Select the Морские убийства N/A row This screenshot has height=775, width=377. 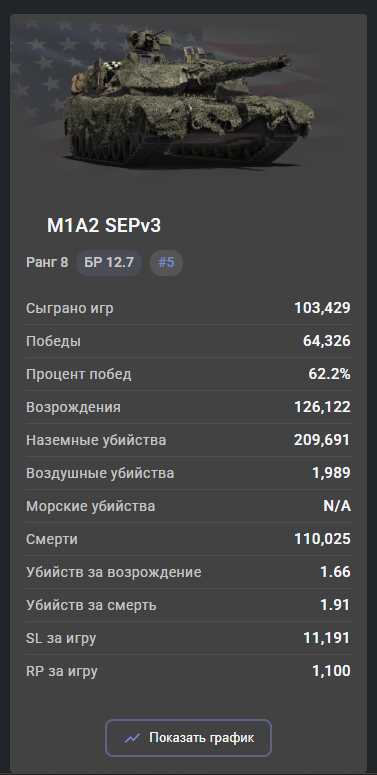pos(188,506)
